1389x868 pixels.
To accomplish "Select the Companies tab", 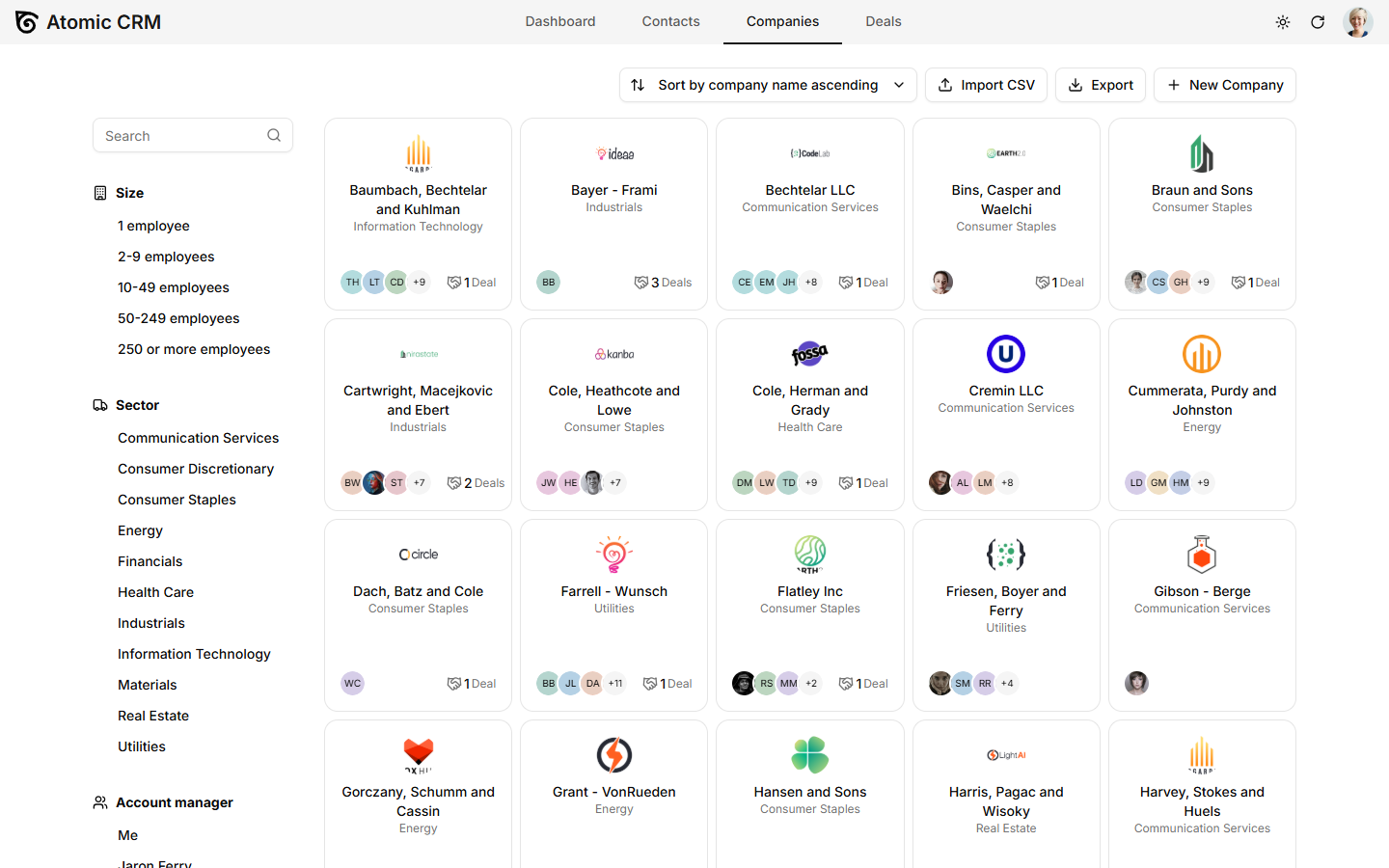I will coord(782,21).
